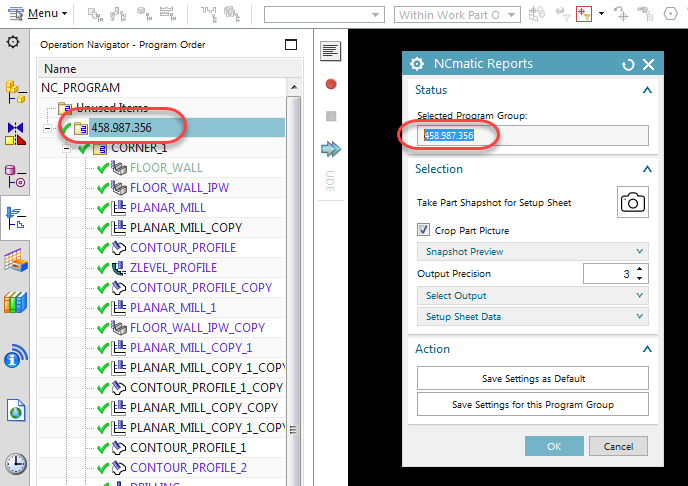Select the ZLEVEL_PROFILE operation
Image resolution: width=688 pixels, height=486 pixels.
click(x=173, y=268)
